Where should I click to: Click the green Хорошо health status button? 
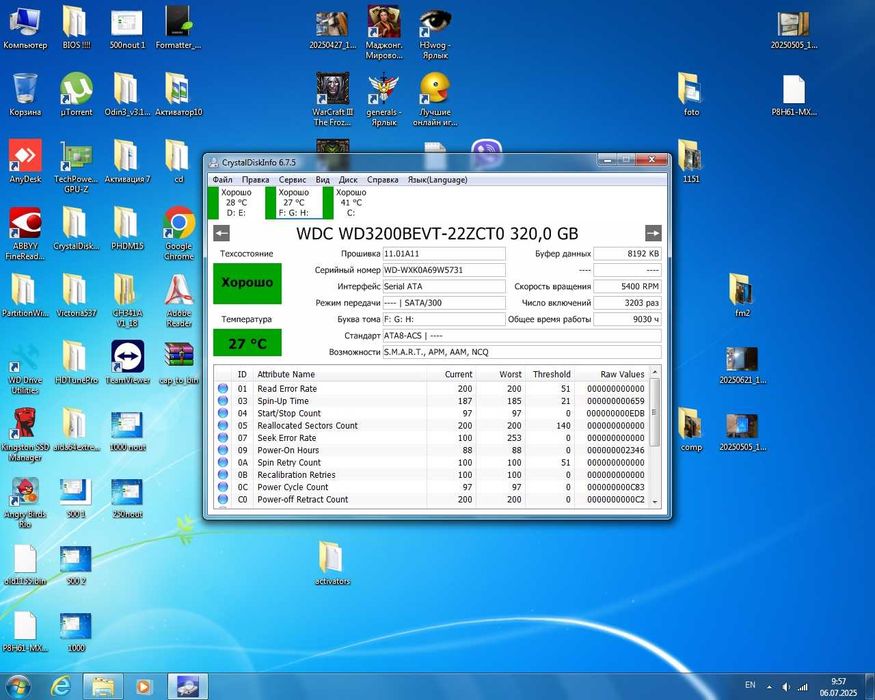[247, 283]
